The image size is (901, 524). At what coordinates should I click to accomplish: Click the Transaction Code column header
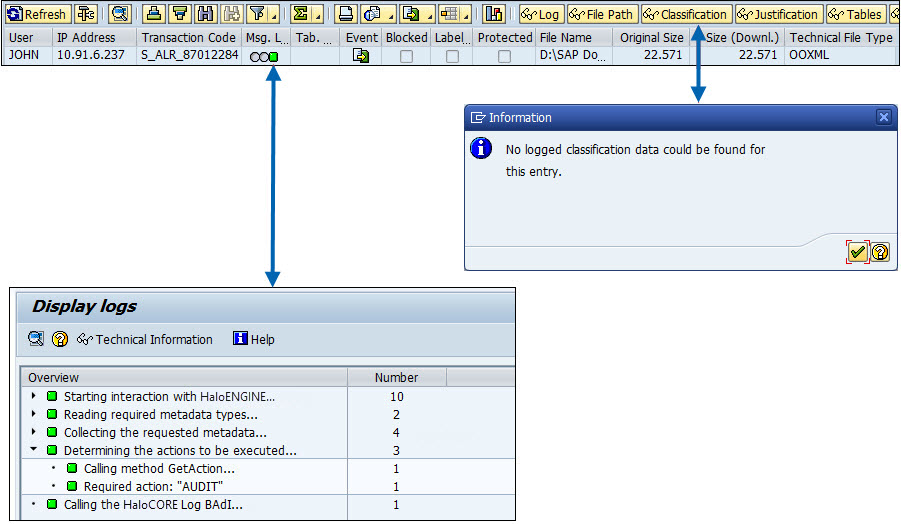[x=188, y=37]
